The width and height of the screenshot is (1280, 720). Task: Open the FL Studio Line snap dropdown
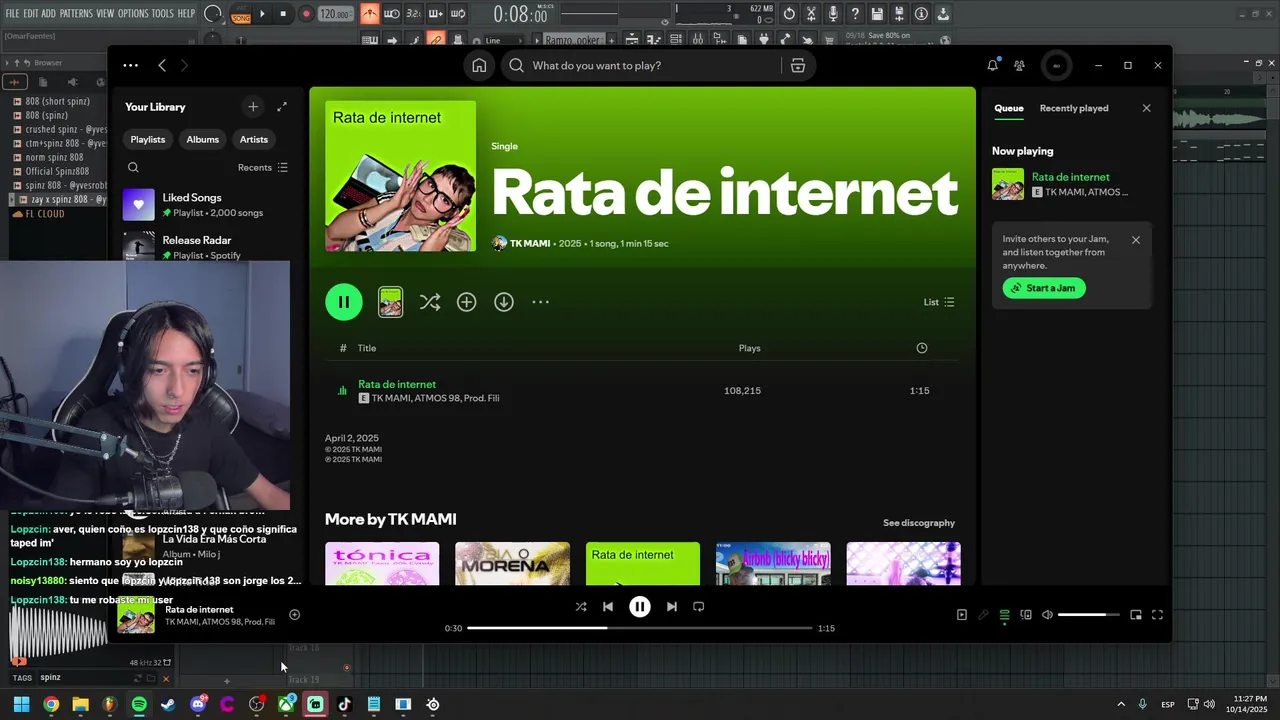pyautogui.click(x=506, y=41)
